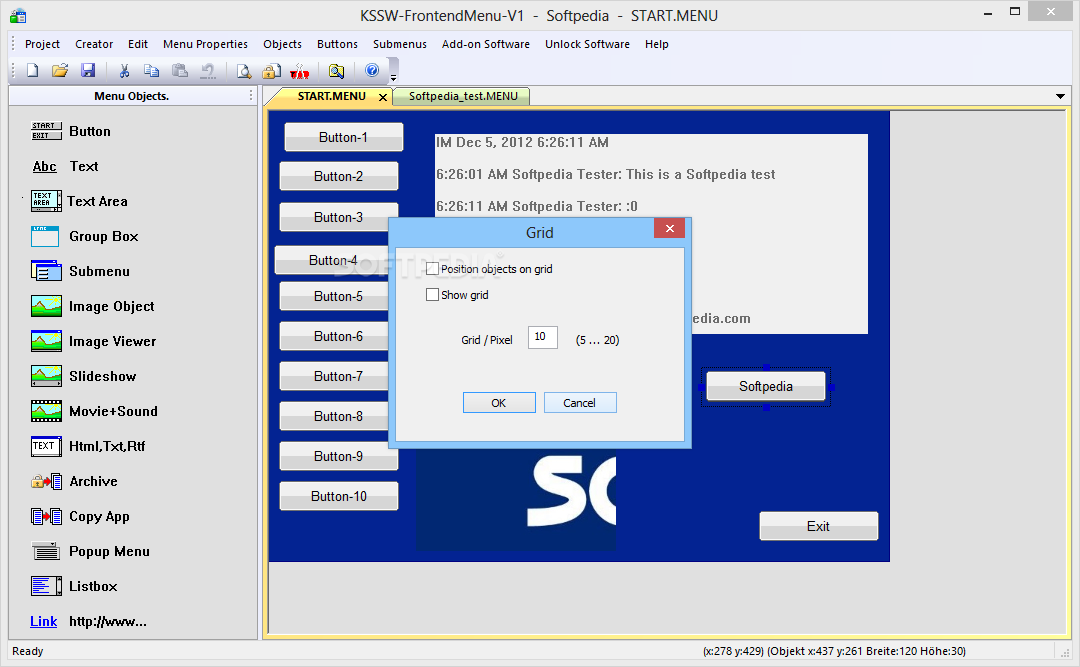
Task: Switch to the Softpedia_test.MENU tab
Action: [x=462, y=96]
